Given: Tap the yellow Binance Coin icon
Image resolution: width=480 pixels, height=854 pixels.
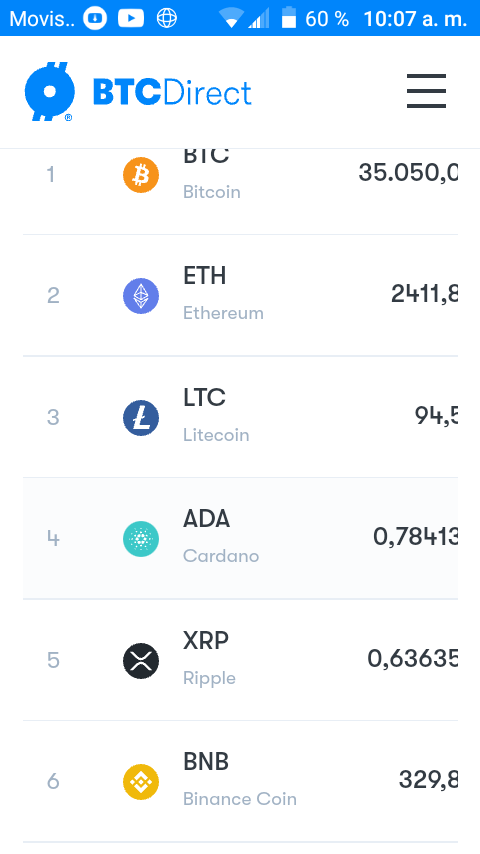Looking at the screenshot, I should click(141, 782).
